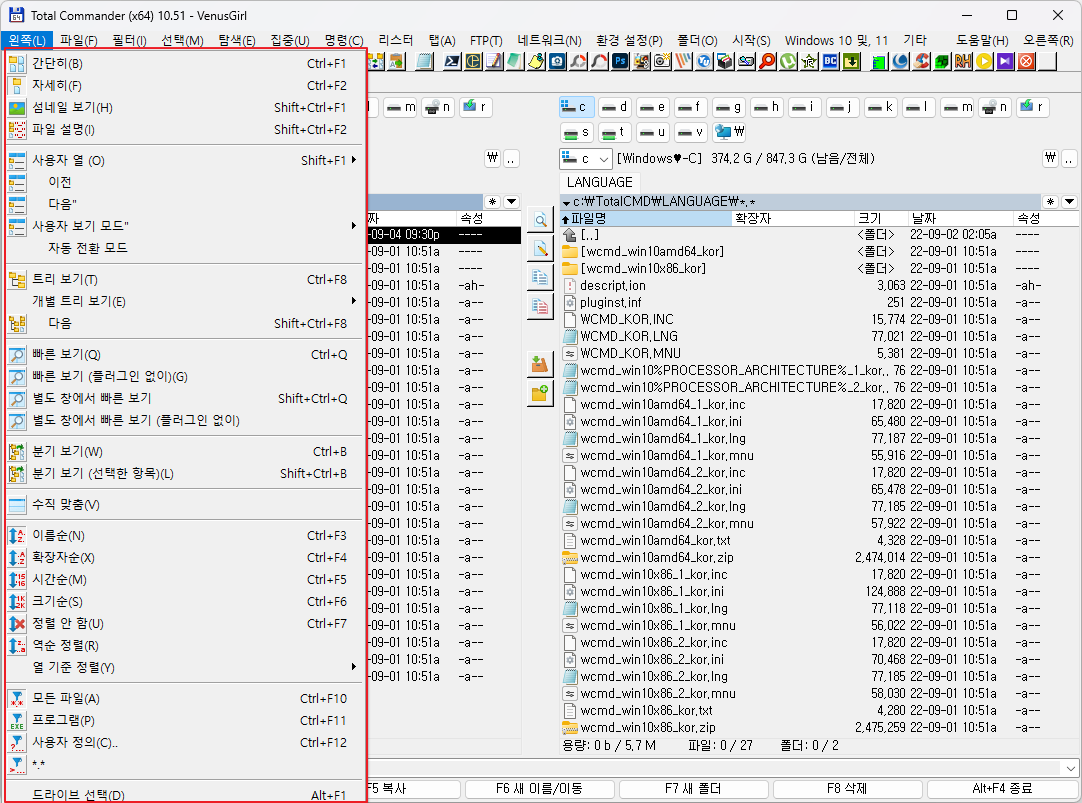Select 트리 보기(T) menu entry
This screenshot has width=1082, height=803.
[x=184, y=279]
